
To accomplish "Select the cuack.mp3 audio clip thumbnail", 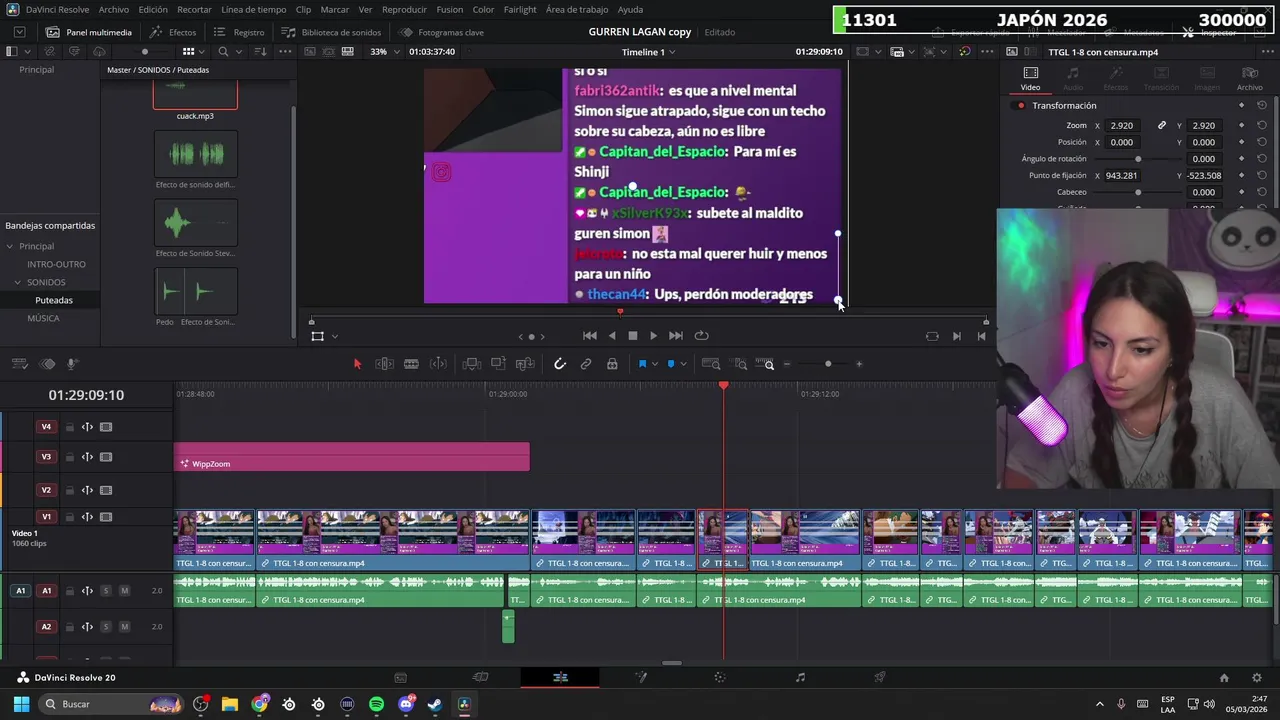I will [x=195, y=96].
